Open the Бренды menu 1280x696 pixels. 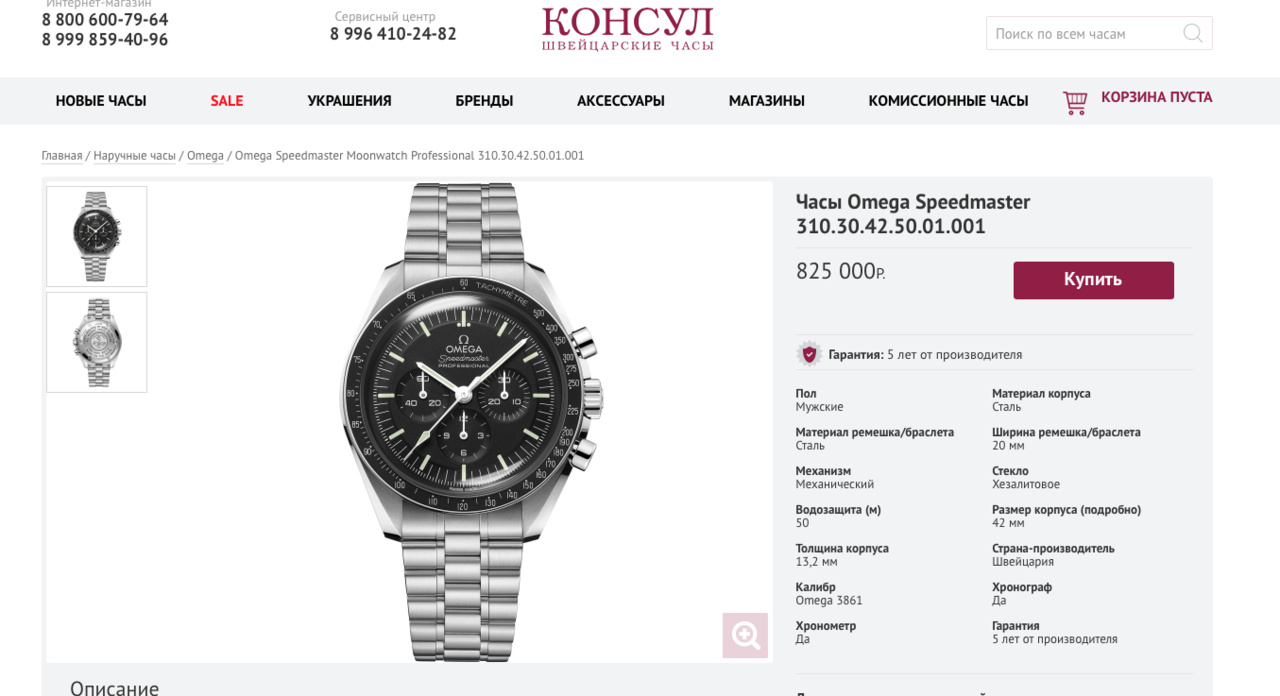click(484, 101)
